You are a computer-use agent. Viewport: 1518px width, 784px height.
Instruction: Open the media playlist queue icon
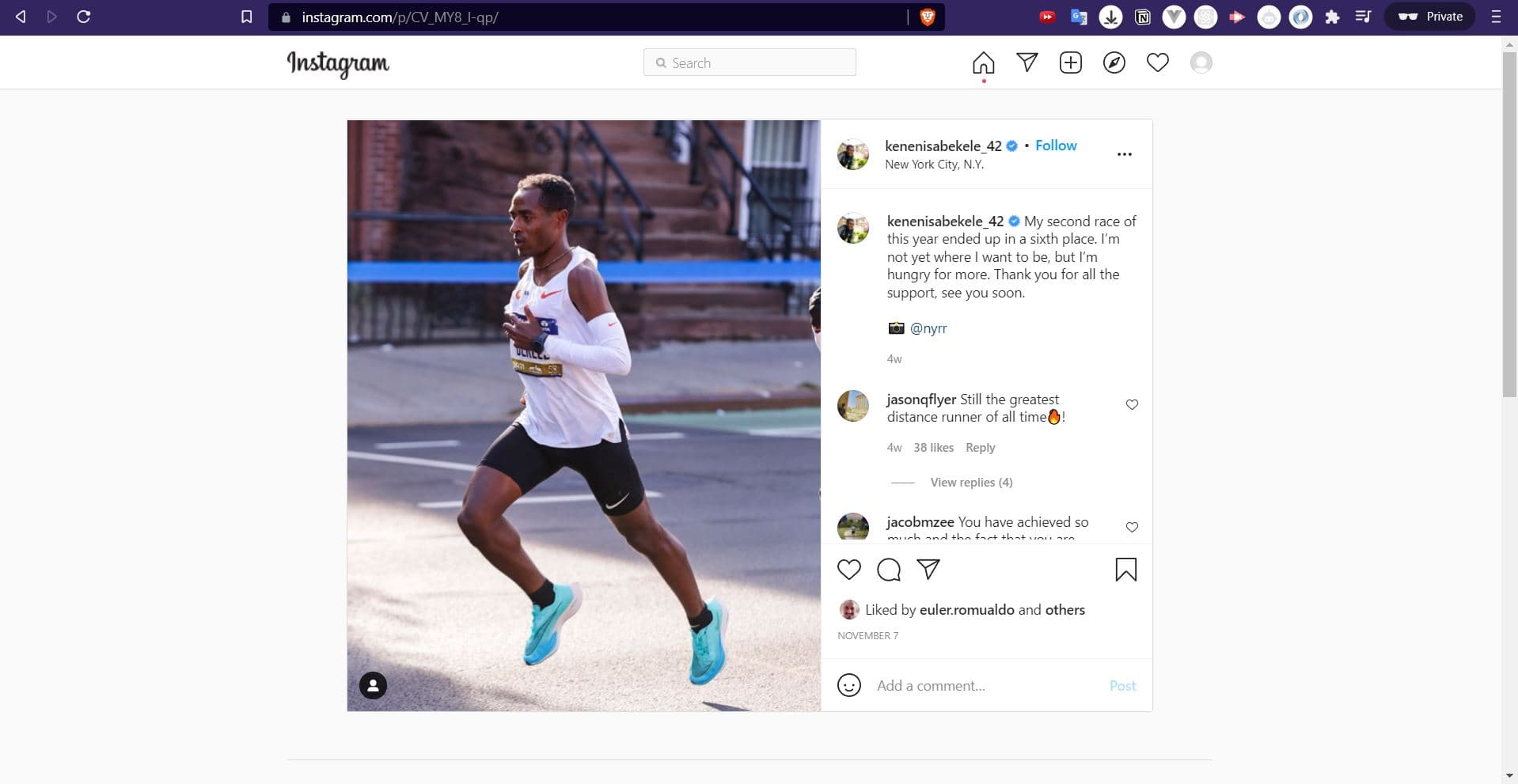[1363, 17]
